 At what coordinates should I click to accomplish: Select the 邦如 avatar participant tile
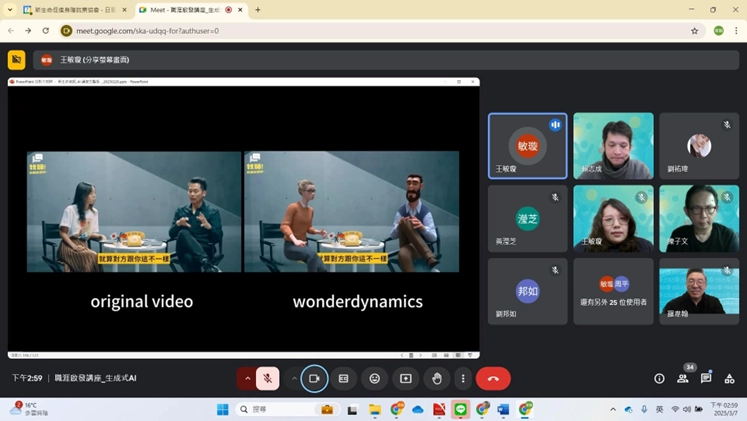pos(527,291)
